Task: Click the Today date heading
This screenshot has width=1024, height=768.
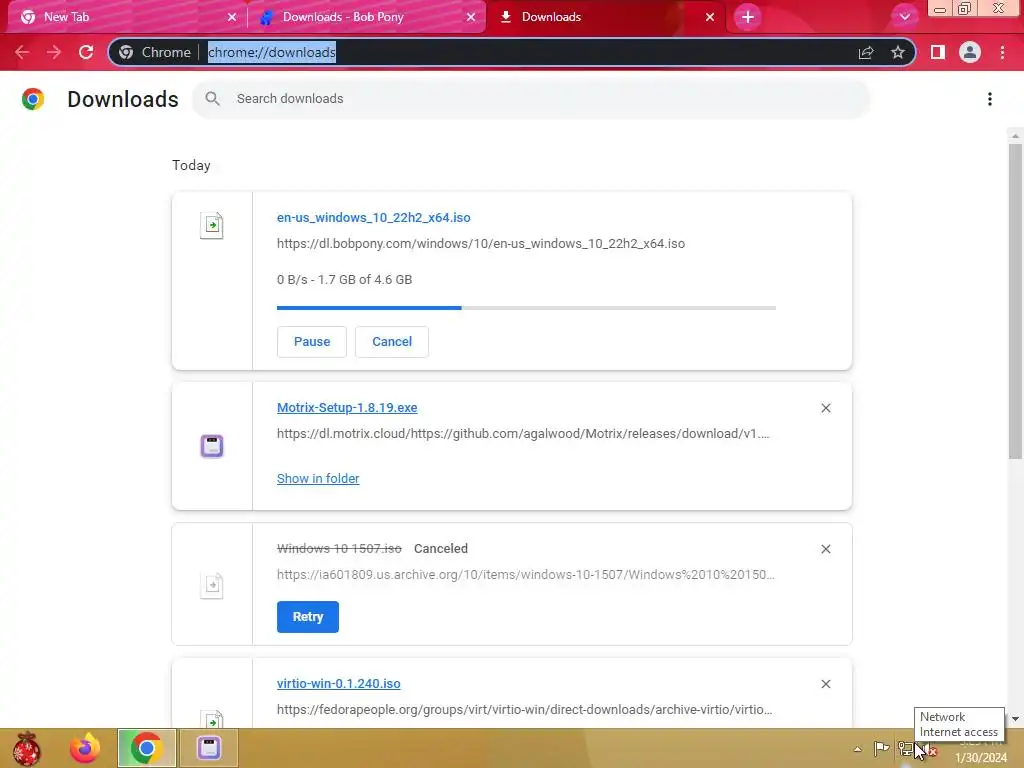Action: coord(191,165)
